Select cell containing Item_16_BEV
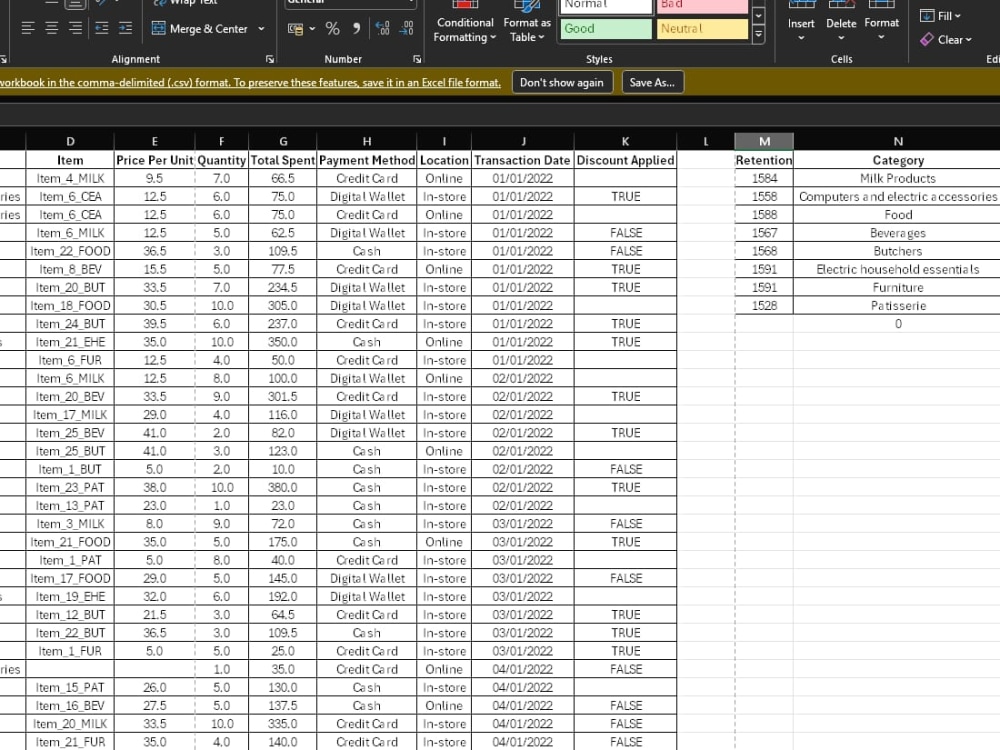This screenshot has height=750, width=1000. (x=70, y=705)
